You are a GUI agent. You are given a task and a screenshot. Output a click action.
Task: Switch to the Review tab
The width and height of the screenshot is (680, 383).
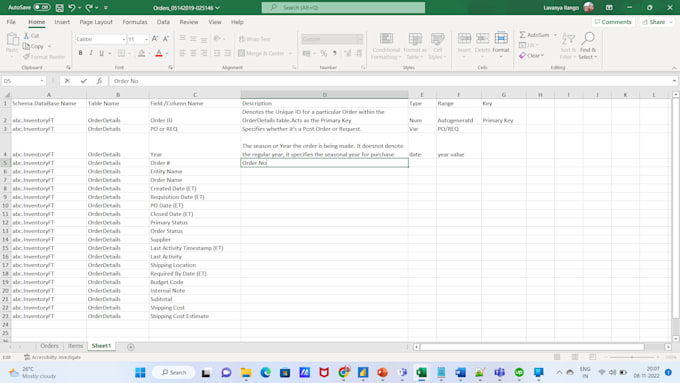coord(189,22)
